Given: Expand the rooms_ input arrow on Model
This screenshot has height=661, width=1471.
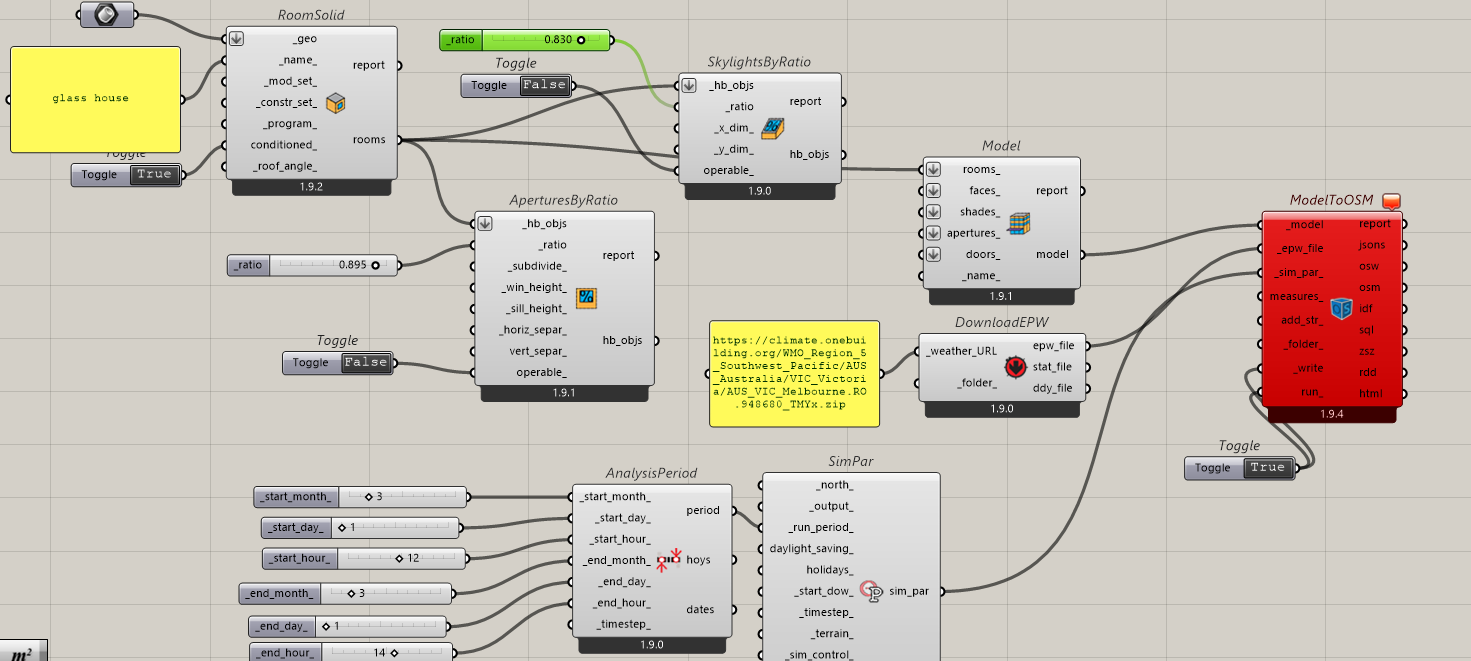Looking at the screenshot, I should [x=933, y=170].
